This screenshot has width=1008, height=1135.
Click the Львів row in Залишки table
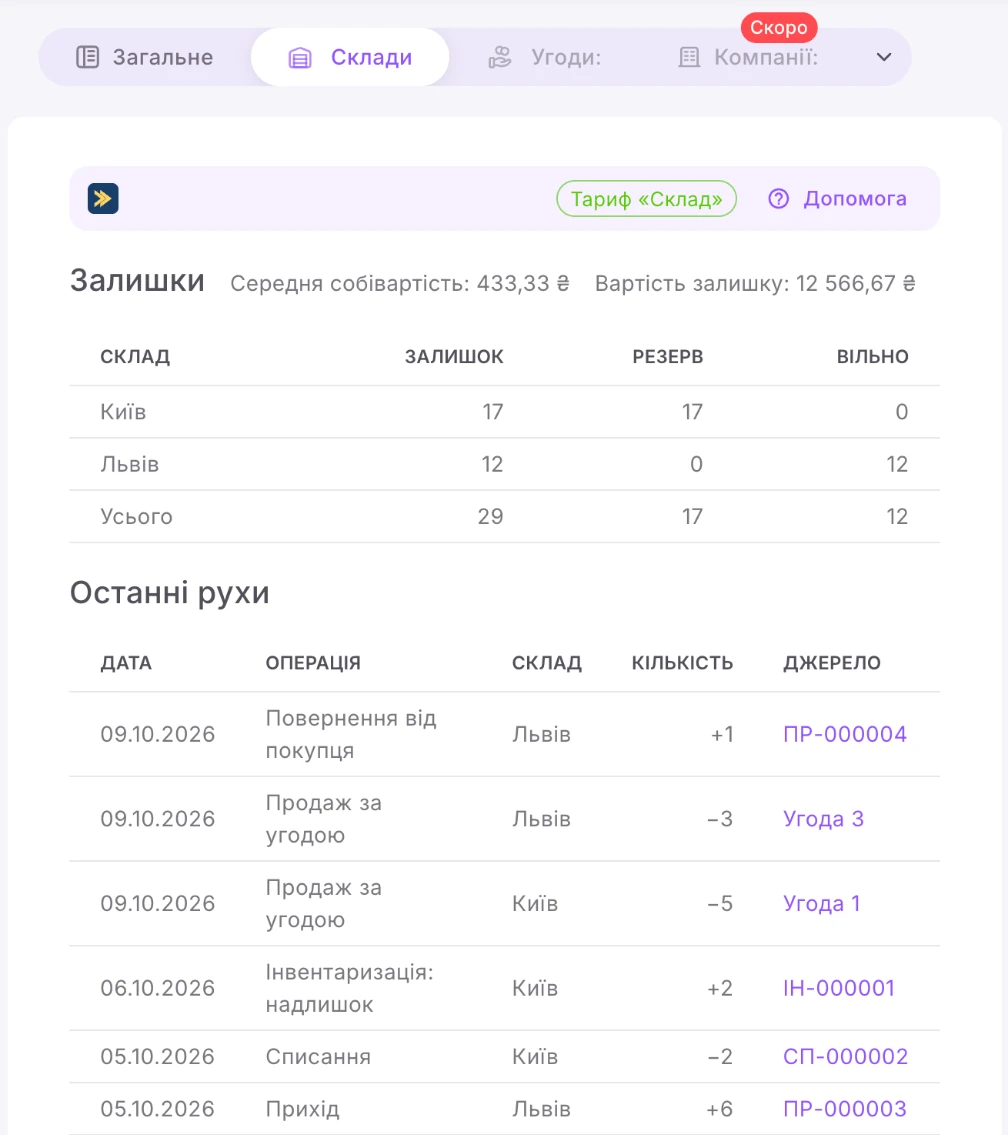tap(504, 464)
